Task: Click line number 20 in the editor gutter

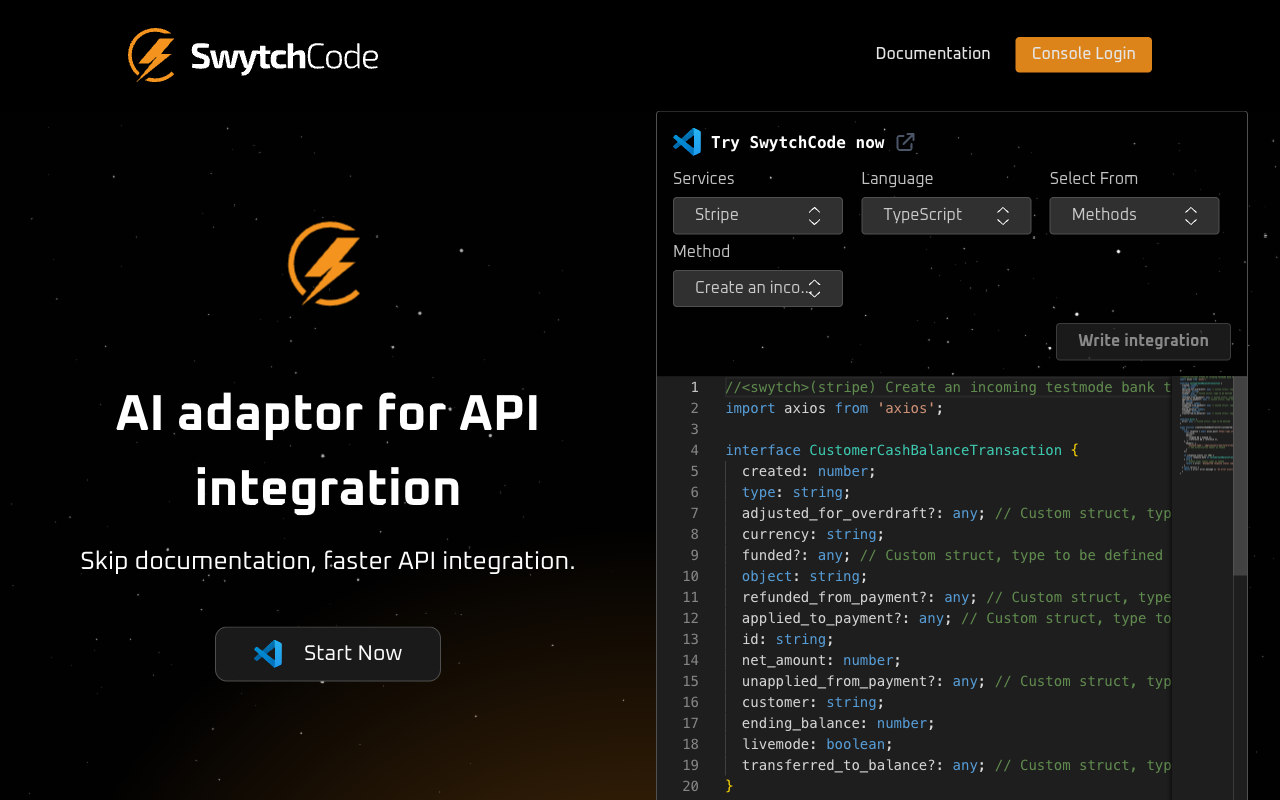Action: pos(690,786)
